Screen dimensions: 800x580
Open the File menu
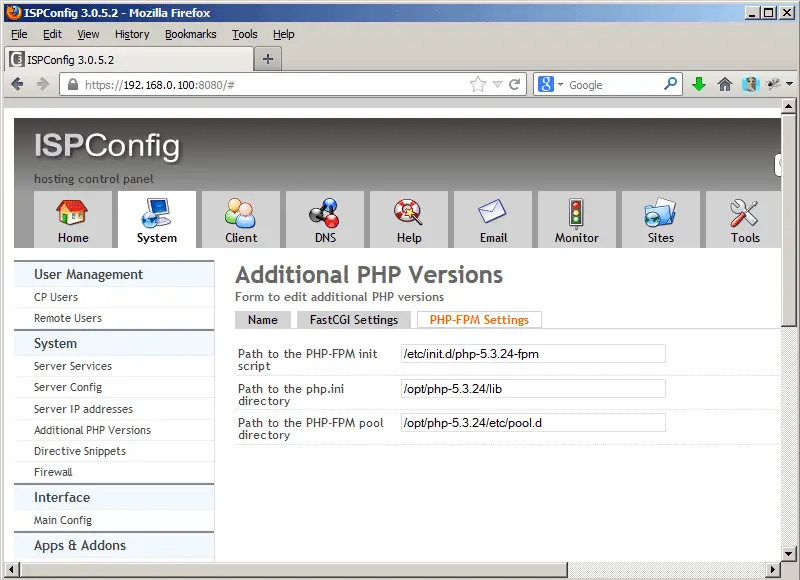coord(19,34)
